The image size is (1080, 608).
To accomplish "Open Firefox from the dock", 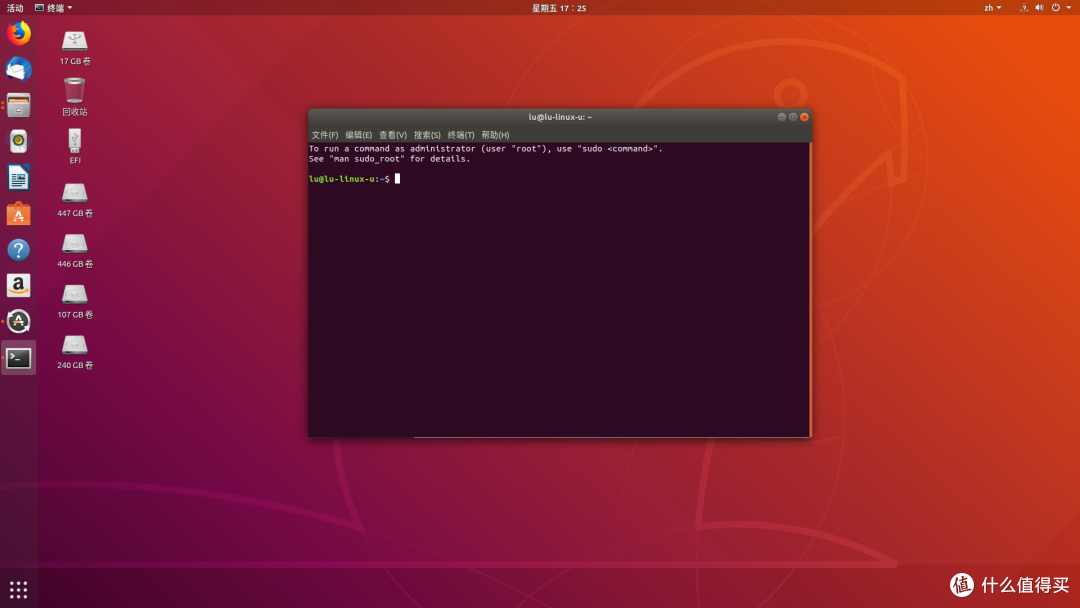I will [x=19, y=33].
